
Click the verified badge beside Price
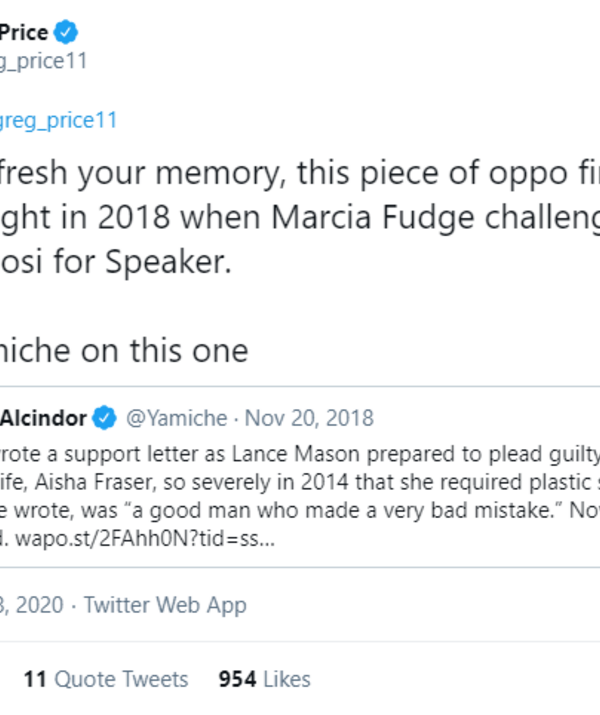(x=64, y=33)
